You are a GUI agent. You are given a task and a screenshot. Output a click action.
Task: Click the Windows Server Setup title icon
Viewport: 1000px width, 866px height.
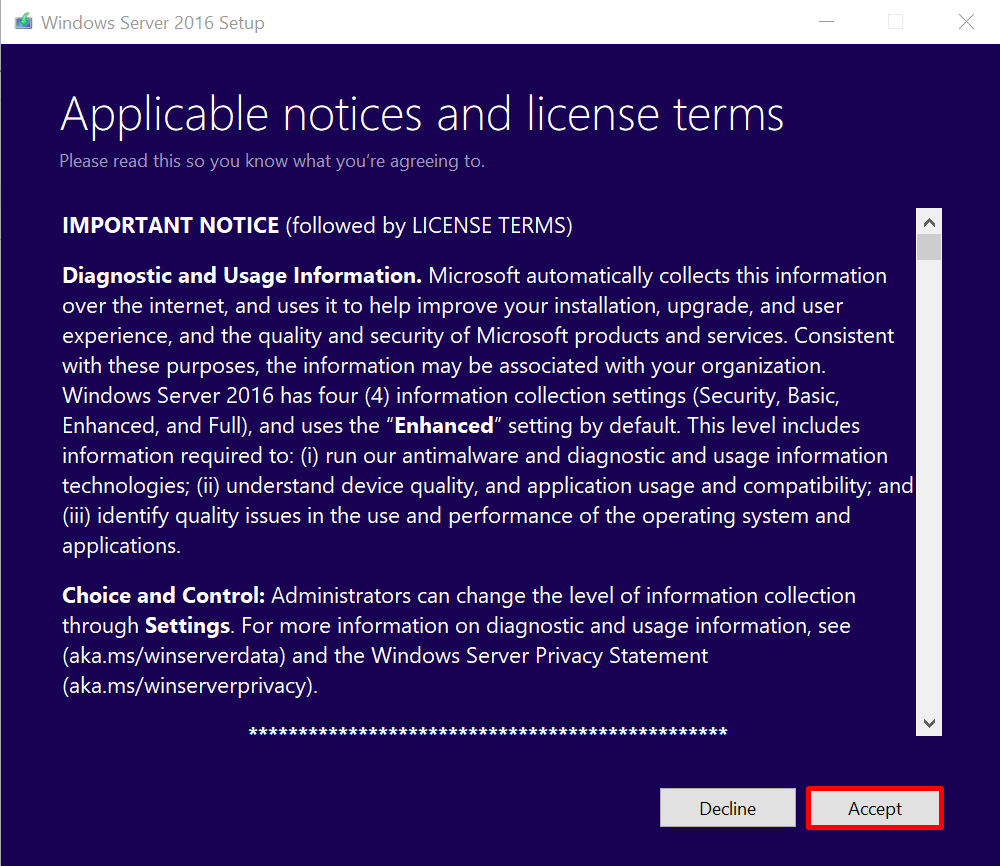24,22
